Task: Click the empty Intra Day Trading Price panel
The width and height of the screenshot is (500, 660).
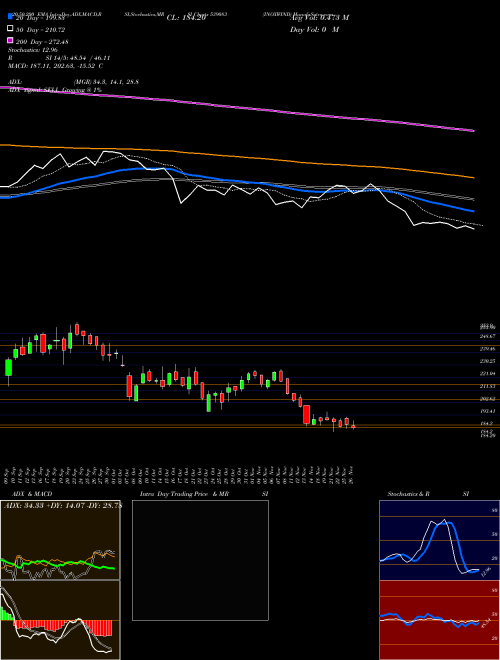Action: pyautogui.click(x=200, y=560)
